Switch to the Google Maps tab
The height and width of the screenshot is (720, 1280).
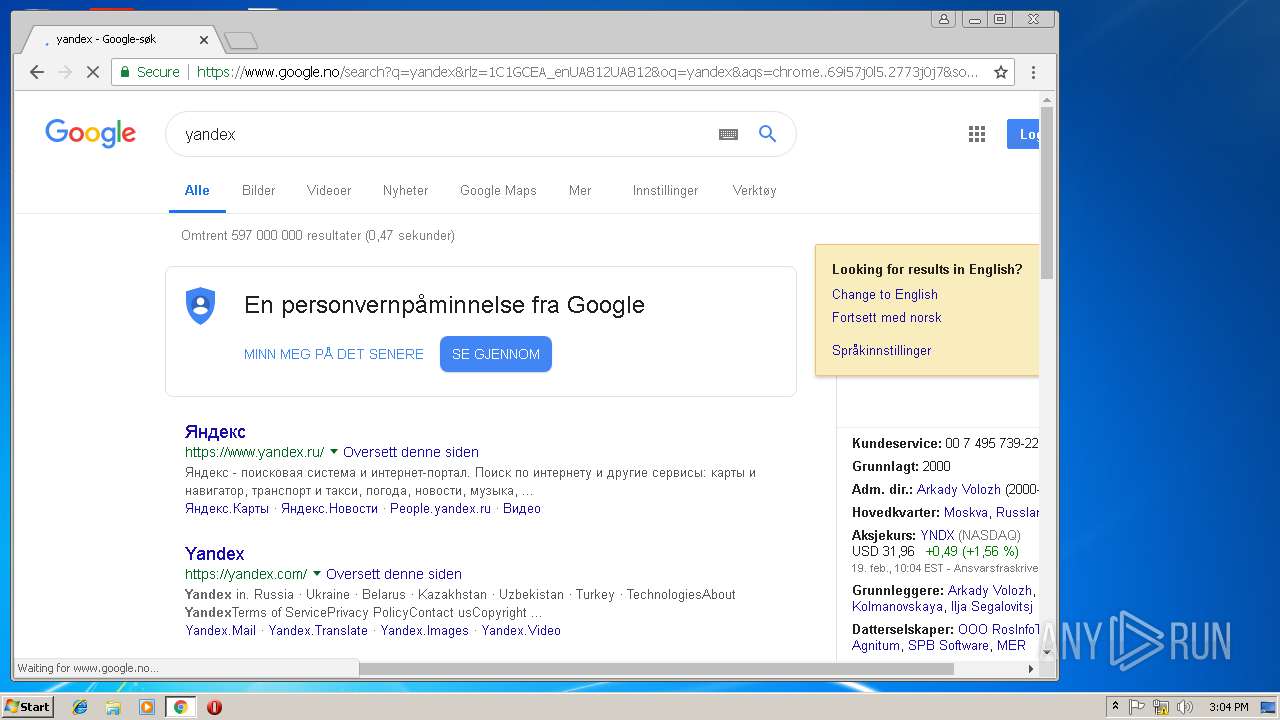tap(498, 190)
